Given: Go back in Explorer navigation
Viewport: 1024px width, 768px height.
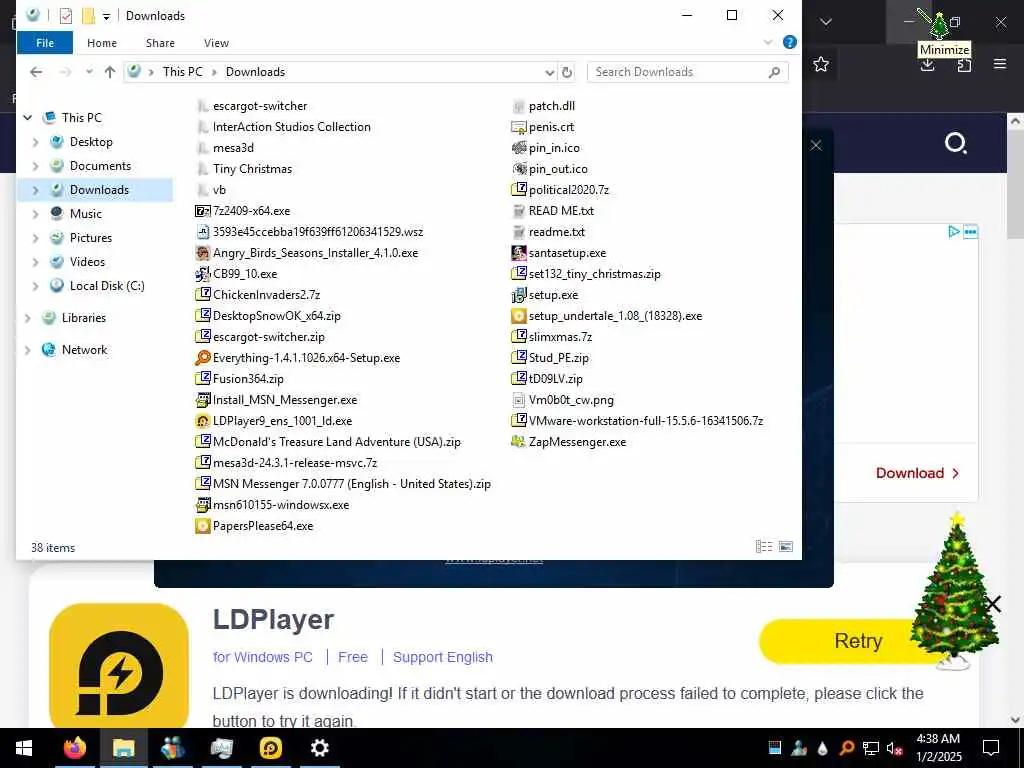Looking at the screenshot, I should (36, 72).
